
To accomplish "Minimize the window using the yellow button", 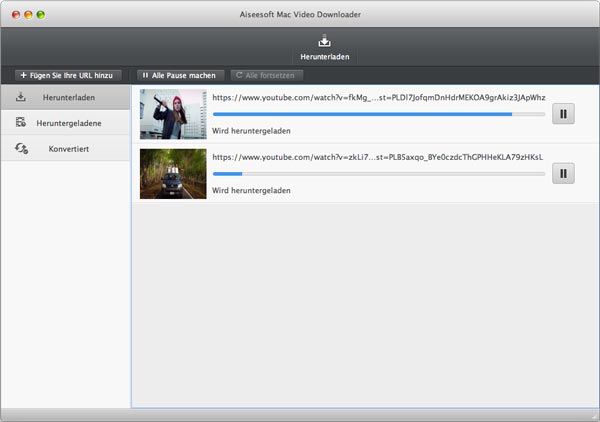I will click(x=28, y=15).
